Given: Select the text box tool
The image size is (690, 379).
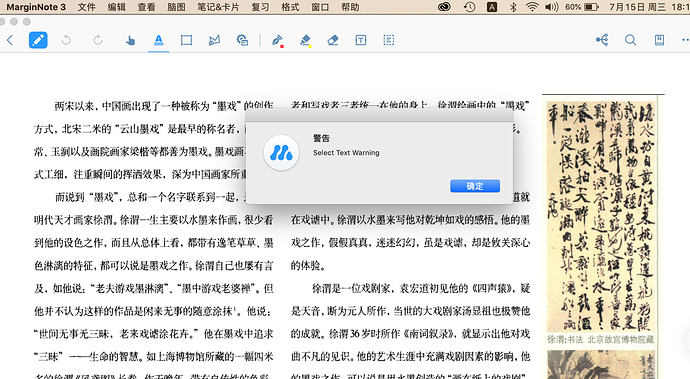Looking at the screenshot, I should click(x=360, y=40).
